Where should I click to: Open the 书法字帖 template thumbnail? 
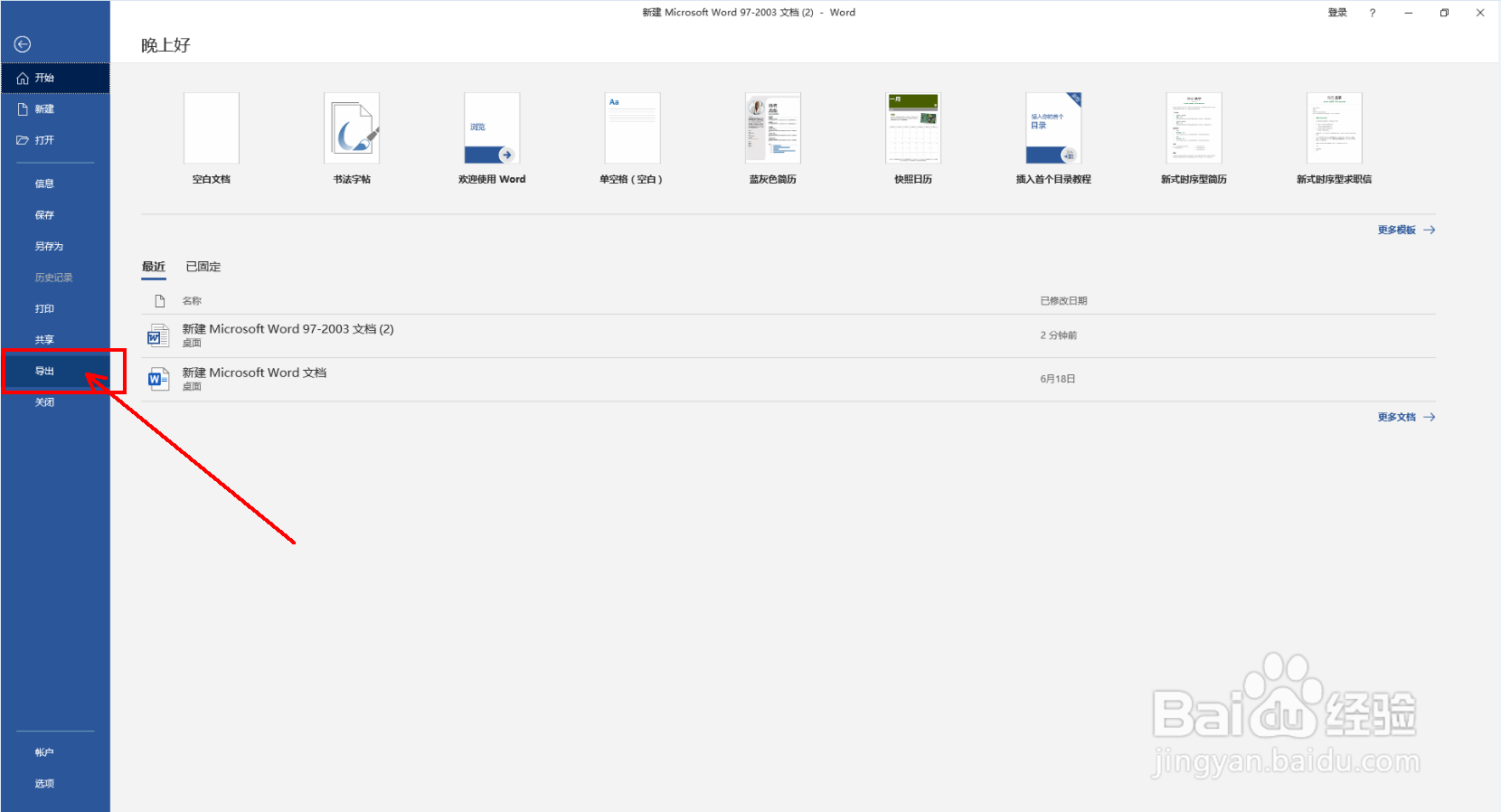click(x=352, y=128)
